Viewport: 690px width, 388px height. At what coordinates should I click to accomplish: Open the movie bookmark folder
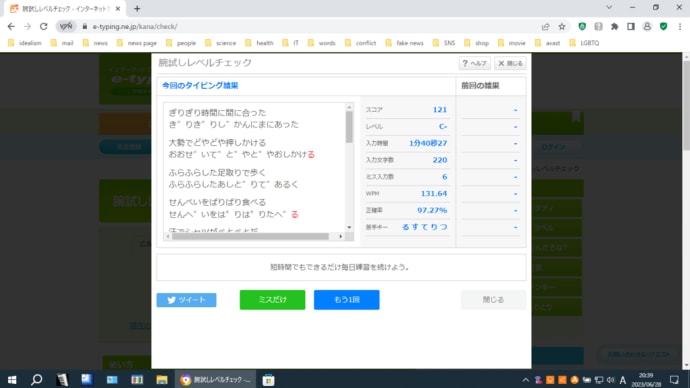512,43
